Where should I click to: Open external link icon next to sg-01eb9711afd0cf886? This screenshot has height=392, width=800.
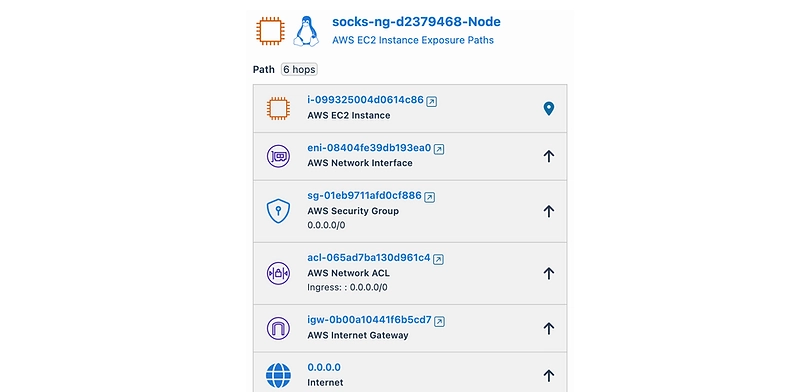(430, 197)
